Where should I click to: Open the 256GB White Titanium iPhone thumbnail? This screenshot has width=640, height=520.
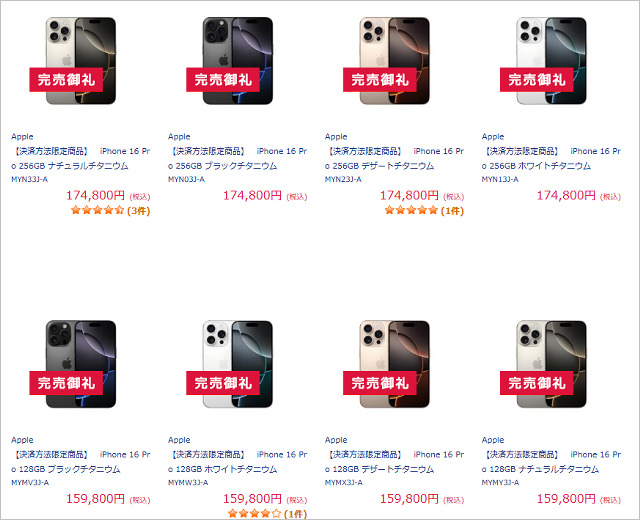551,61
